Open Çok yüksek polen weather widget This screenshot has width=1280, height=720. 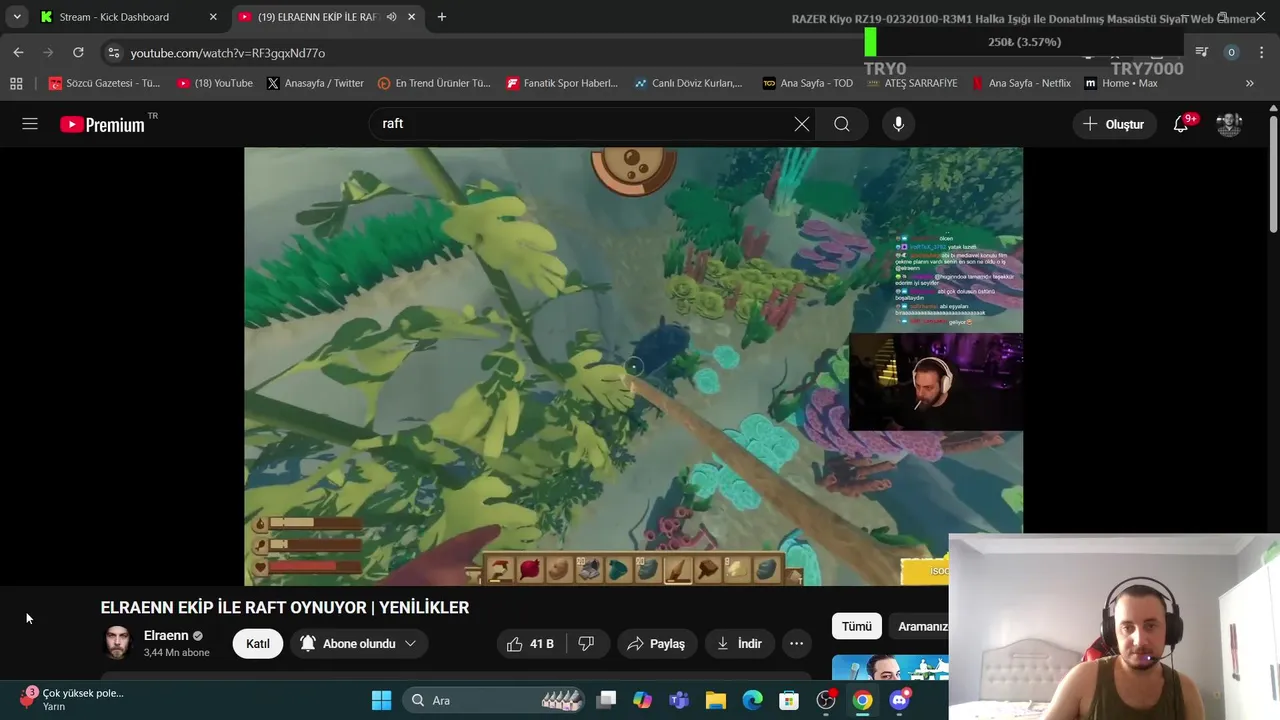(x=73, y=699)
